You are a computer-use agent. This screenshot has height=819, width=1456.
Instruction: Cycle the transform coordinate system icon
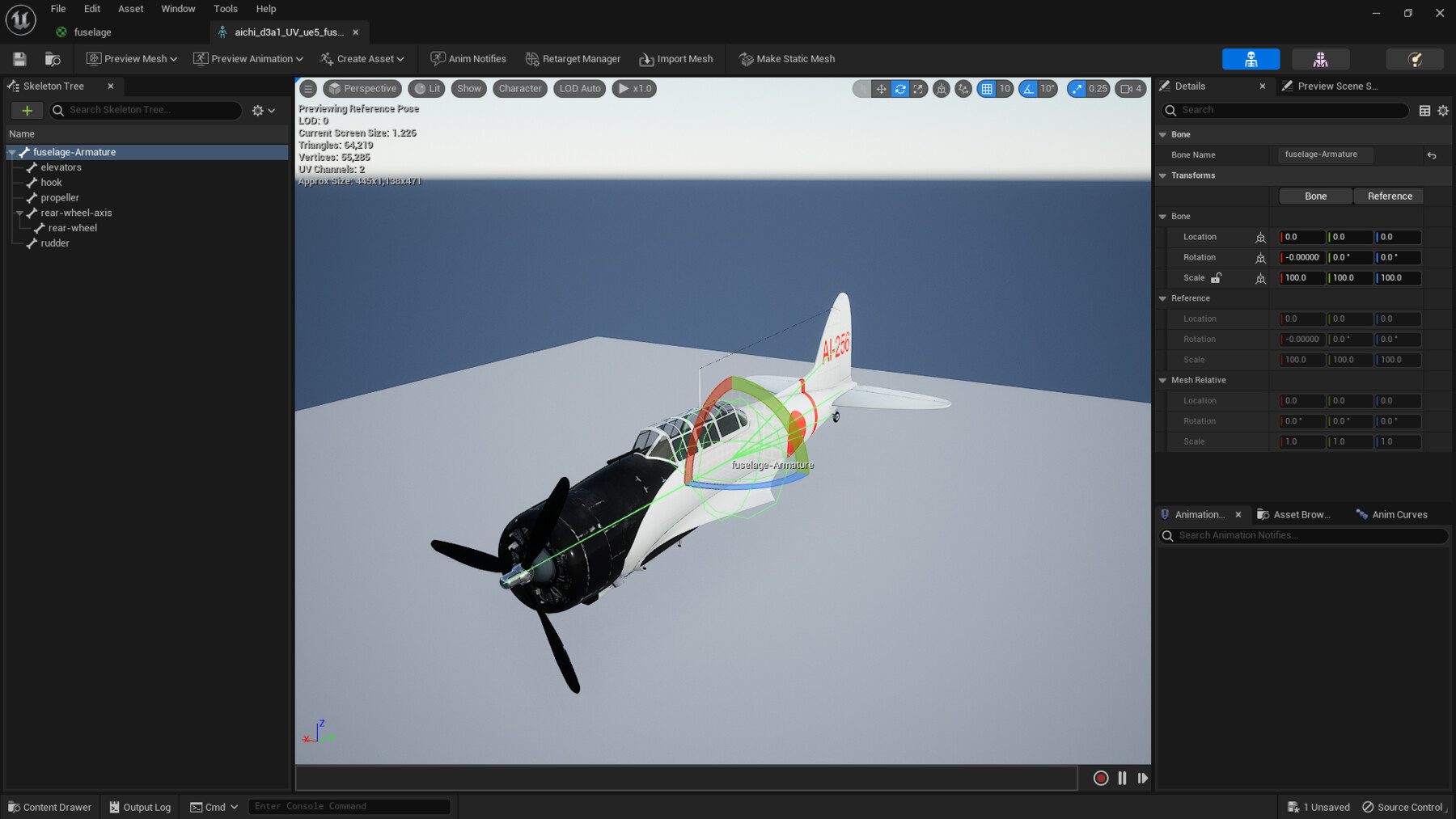pos(942,89)
